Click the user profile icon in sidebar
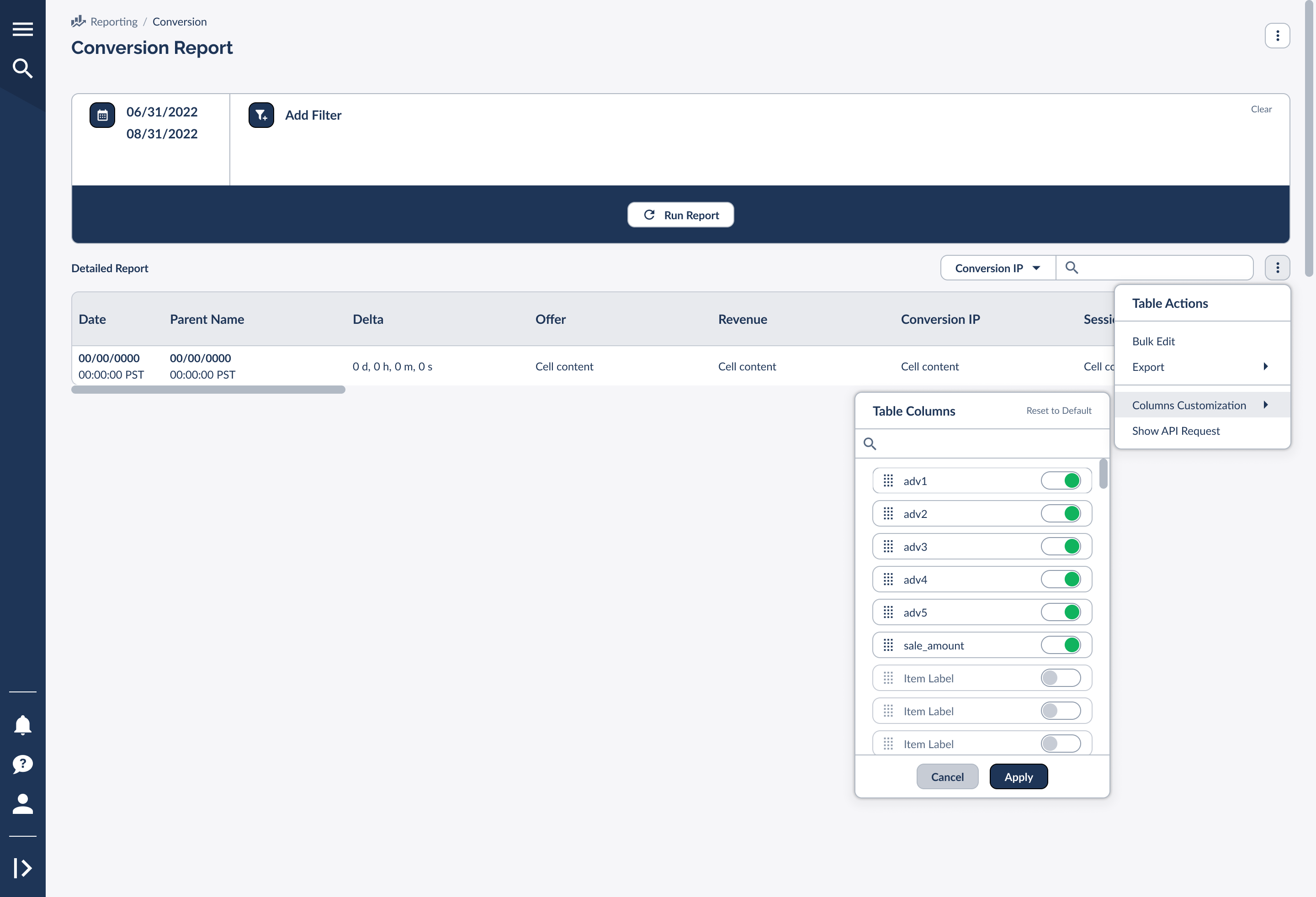The image size is (1316, 897). (x=23, y=804)
